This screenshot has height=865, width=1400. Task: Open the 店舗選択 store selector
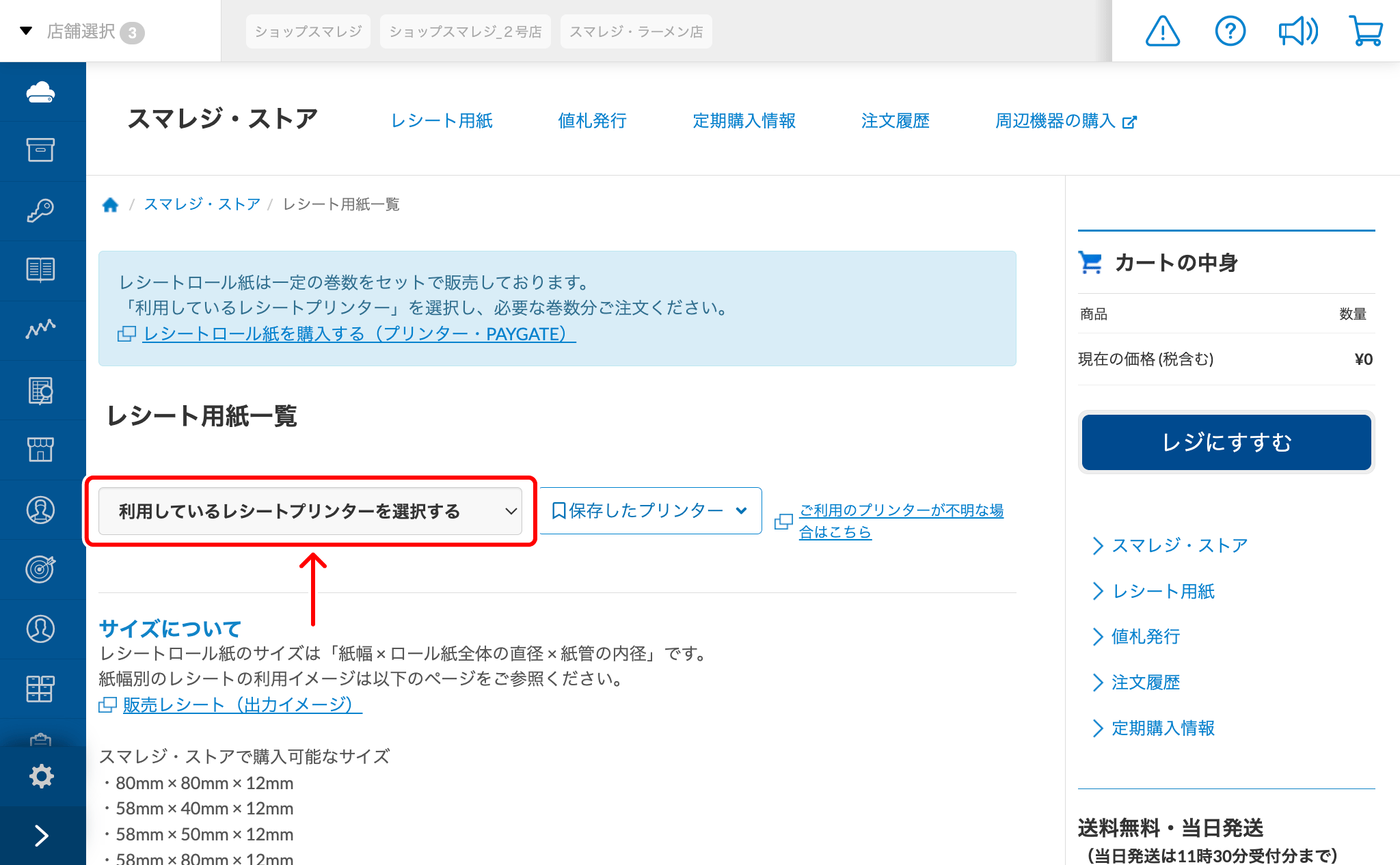click(81, 31)
